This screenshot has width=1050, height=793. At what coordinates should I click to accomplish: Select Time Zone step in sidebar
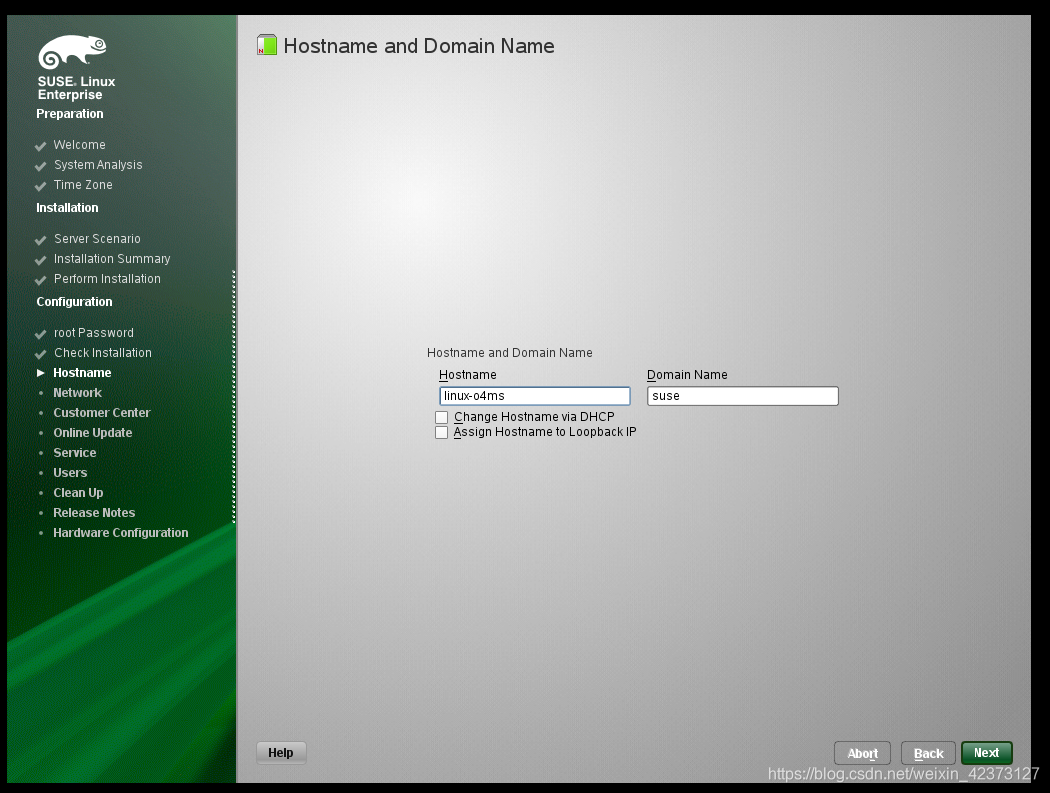83,185
